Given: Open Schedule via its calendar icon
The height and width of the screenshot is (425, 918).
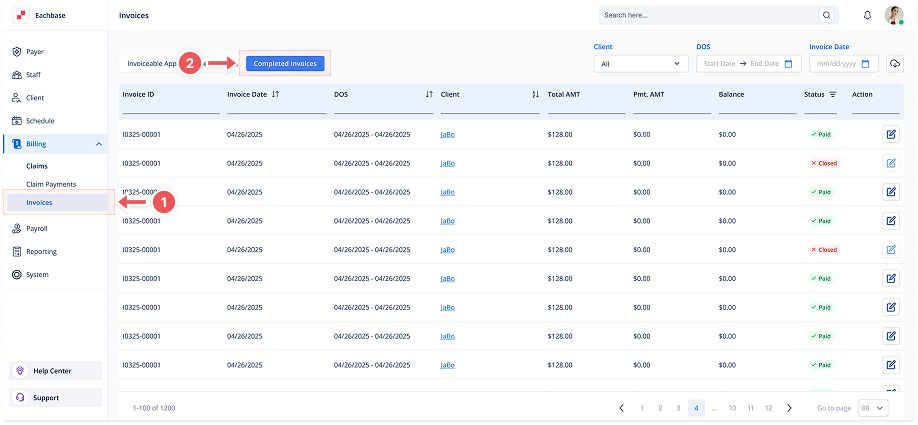Looking at the screenshot, I should pos(17,121).
